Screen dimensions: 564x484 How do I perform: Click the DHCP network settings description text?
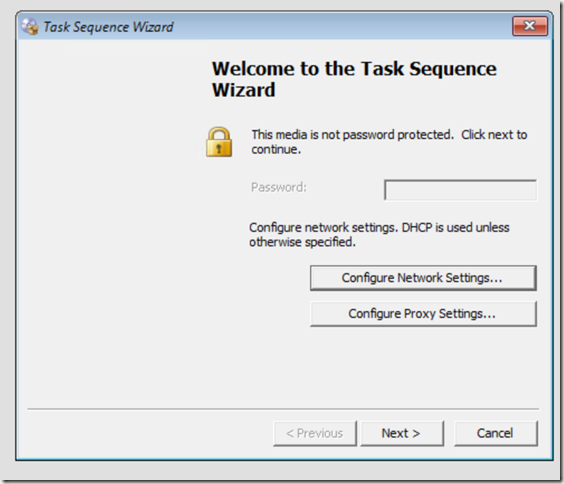coord(379,235)
